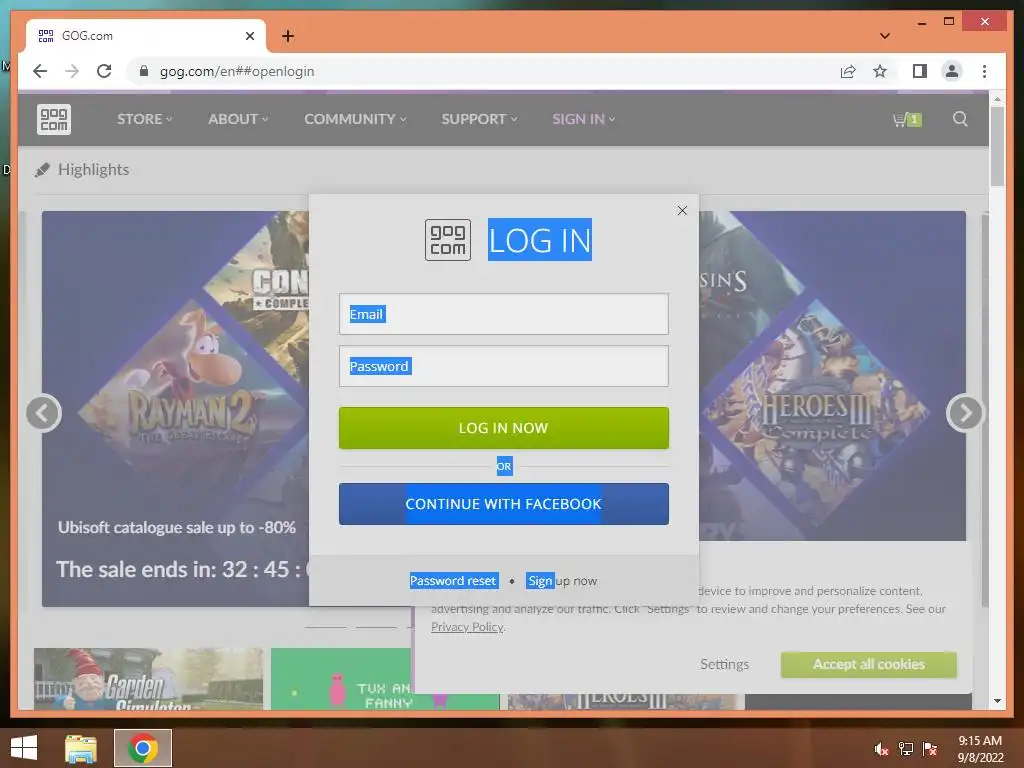Click the page vertical scrollbar thumb
1024x768 pixels.
click(x=997, y=146)
